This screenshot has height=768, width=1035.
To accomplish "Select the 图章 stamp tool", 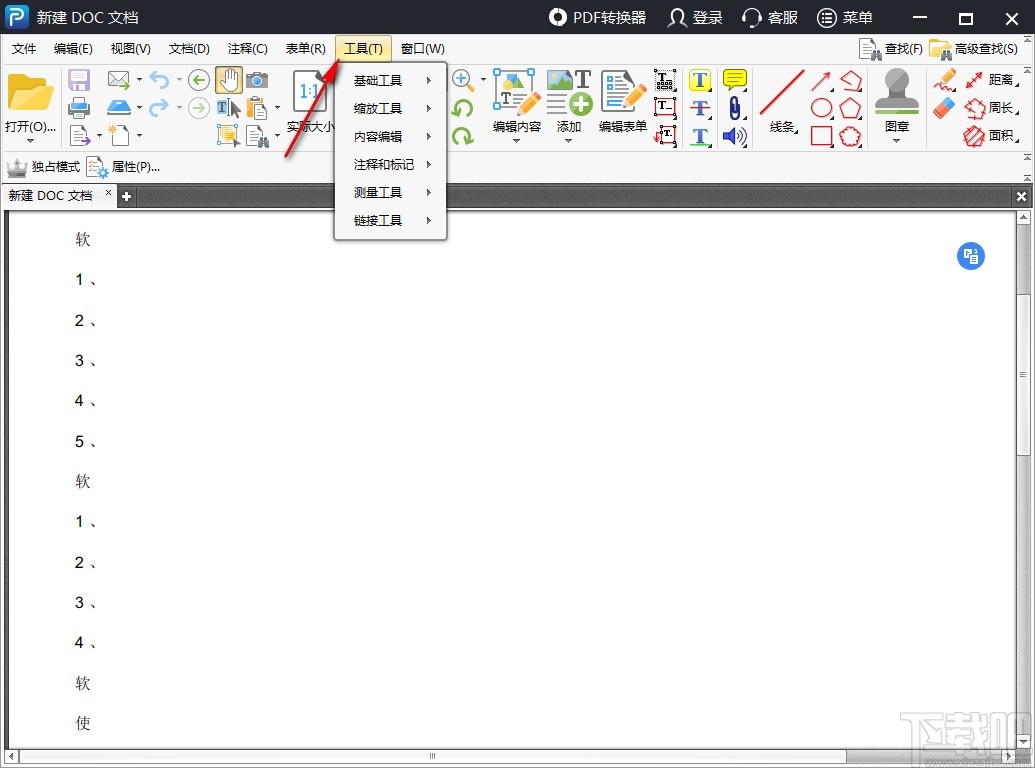I will [896, 100].
